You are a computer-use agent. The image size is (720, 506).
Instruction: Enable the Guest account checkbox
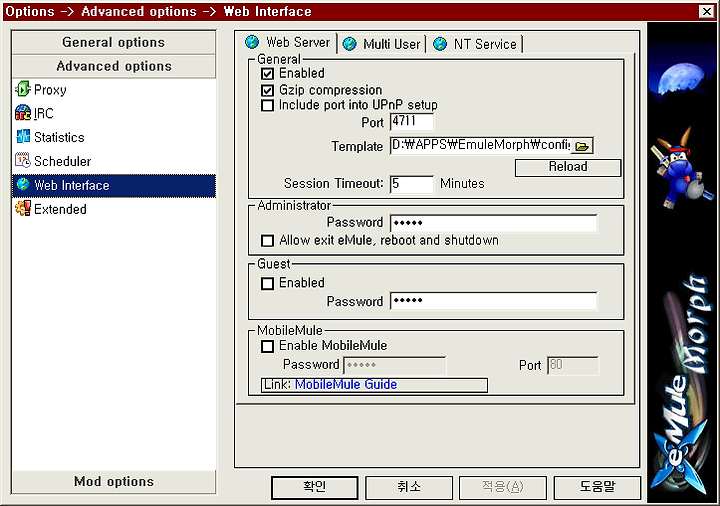coord(267,283)
